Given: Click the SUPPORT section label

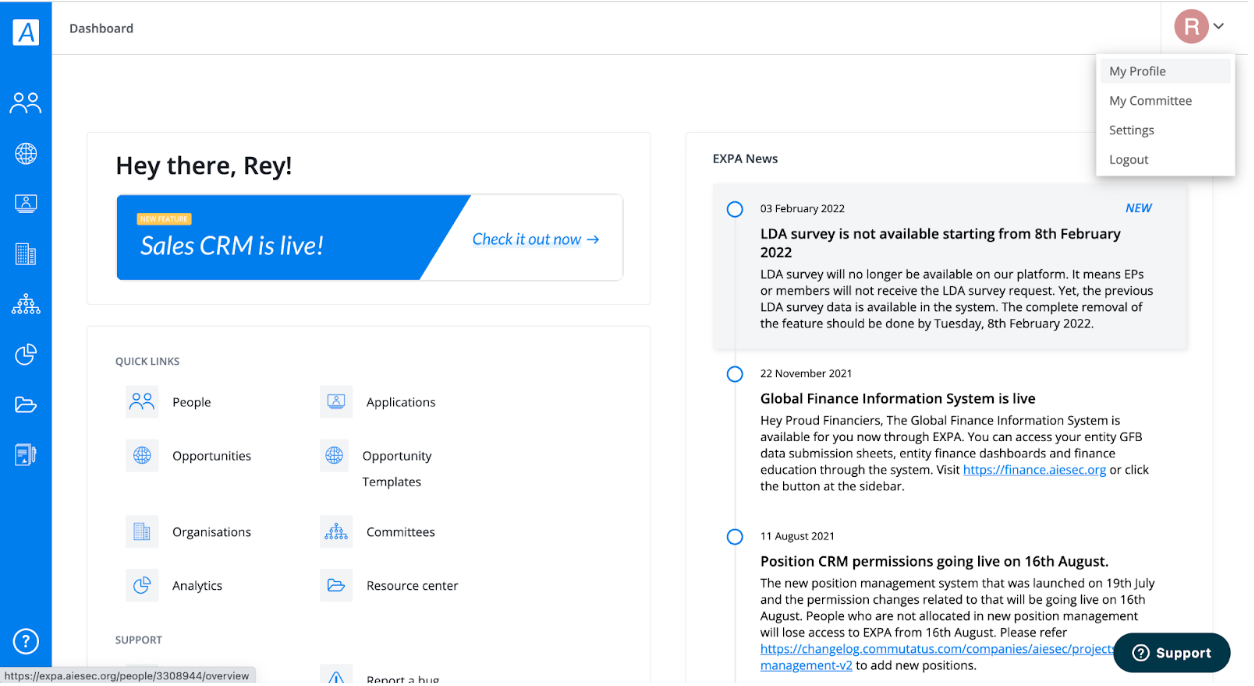Looking at the screenshot, I should click(x=138, y=640).
